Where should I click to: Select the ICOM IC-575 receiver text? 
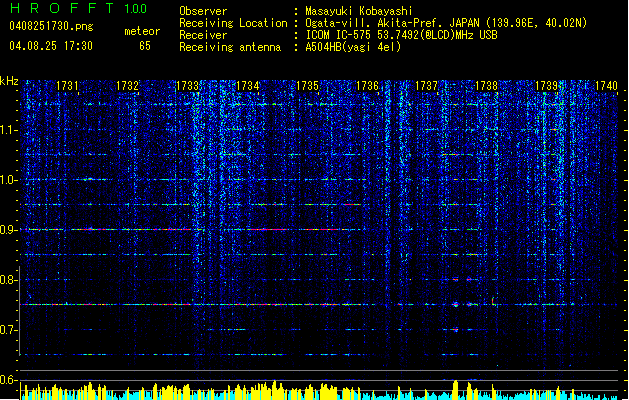coord(401,35)
